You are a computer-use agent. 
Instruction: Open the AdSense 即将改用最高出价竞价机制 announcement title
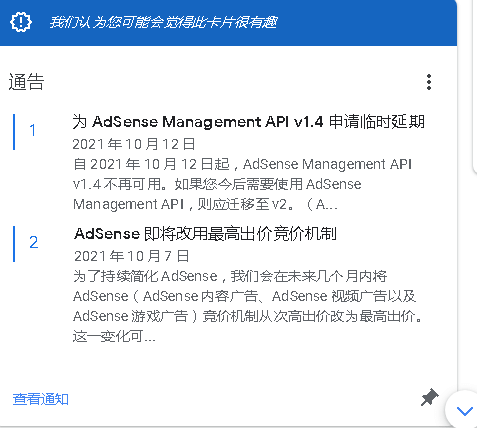click(205, 234)
